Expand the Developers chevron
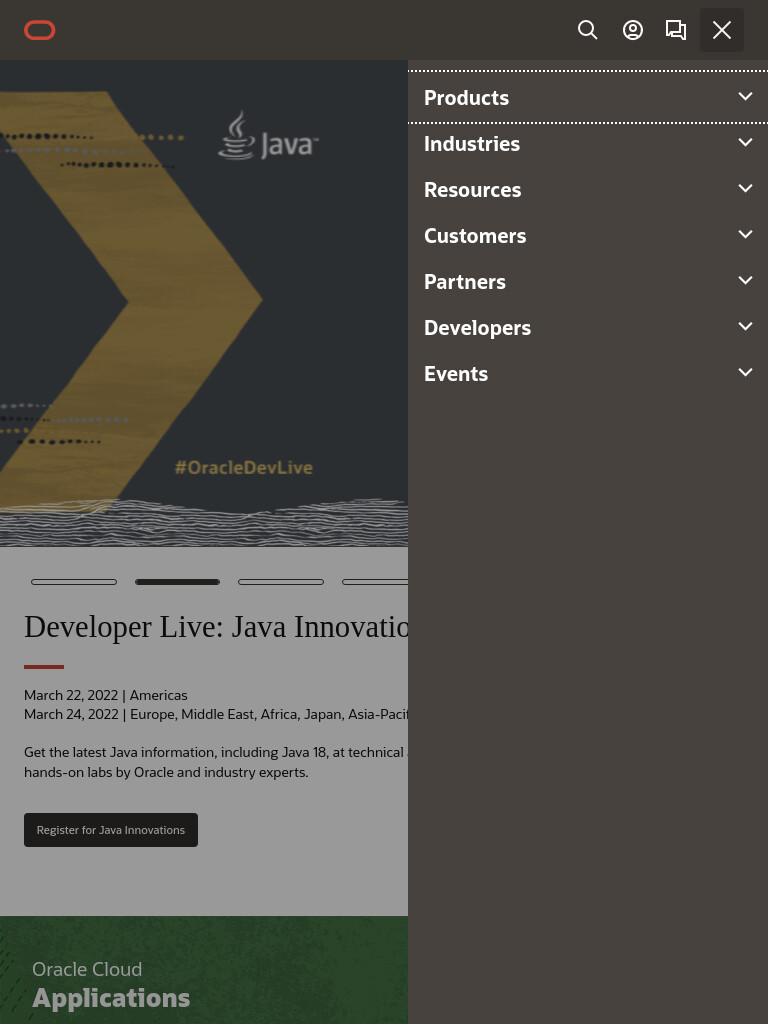This screenshot has height=1024, width=768. point(745,326)
